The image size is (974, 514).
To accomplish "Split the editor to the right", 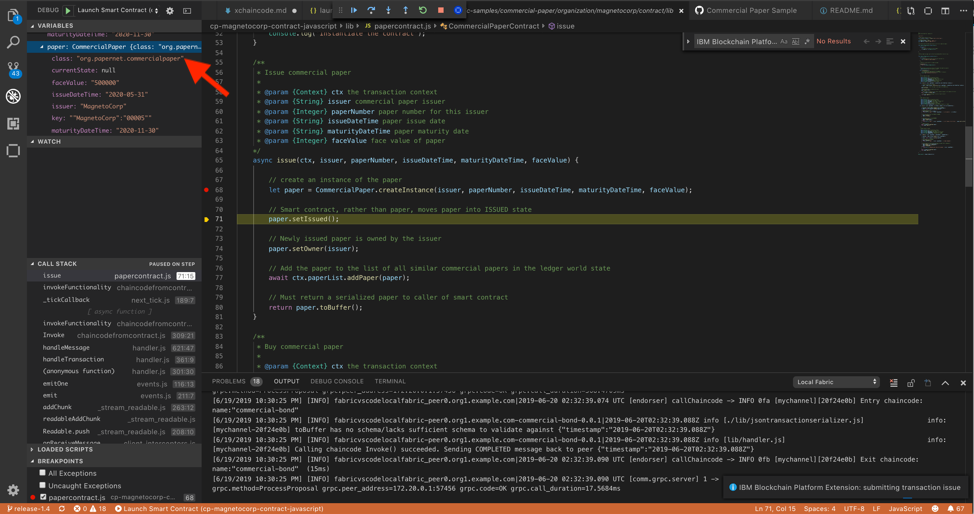I will [945, 11].
